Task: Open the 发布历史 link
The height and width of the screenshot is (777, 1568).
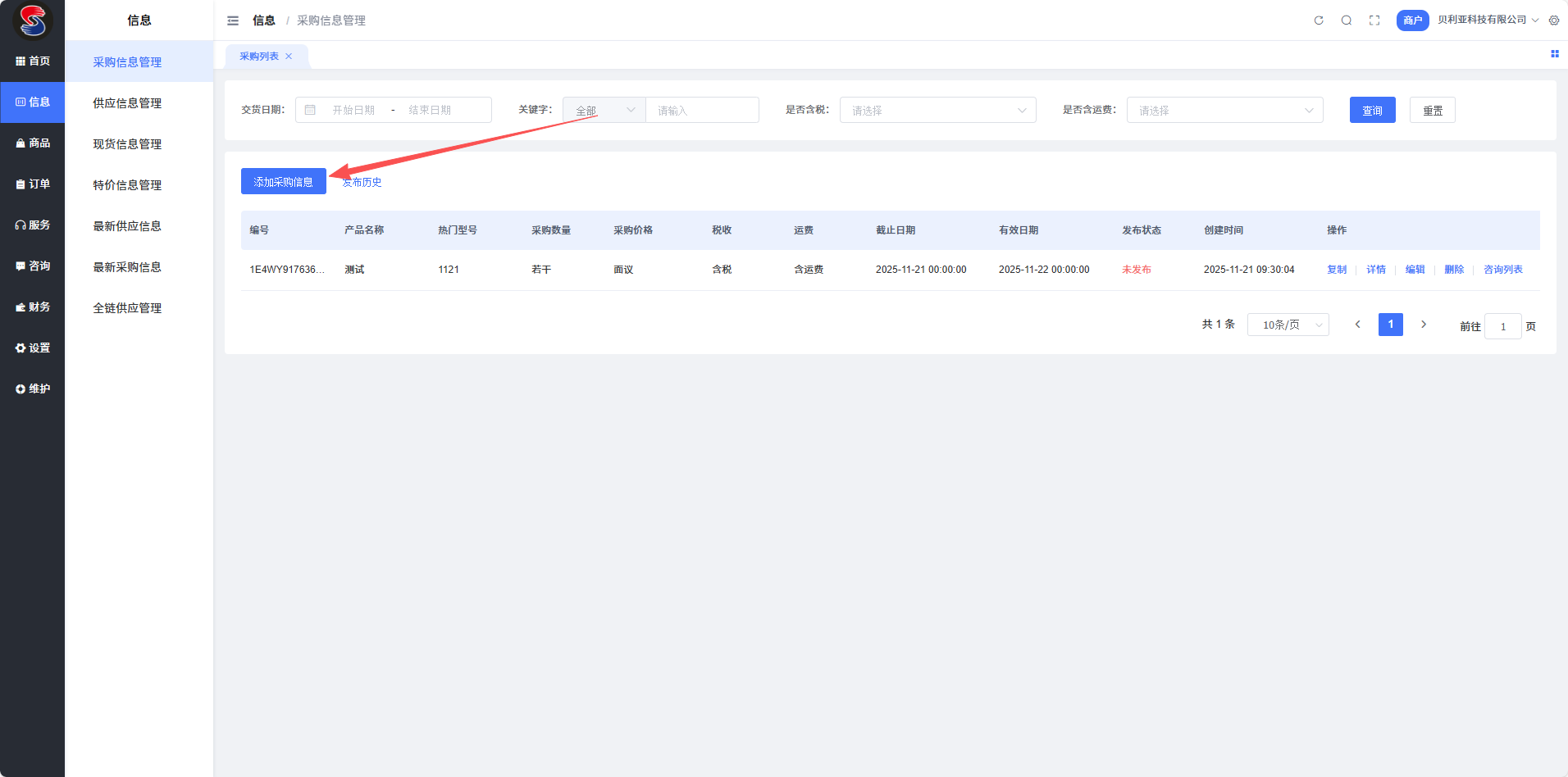Action: click(x=362, y=182)
